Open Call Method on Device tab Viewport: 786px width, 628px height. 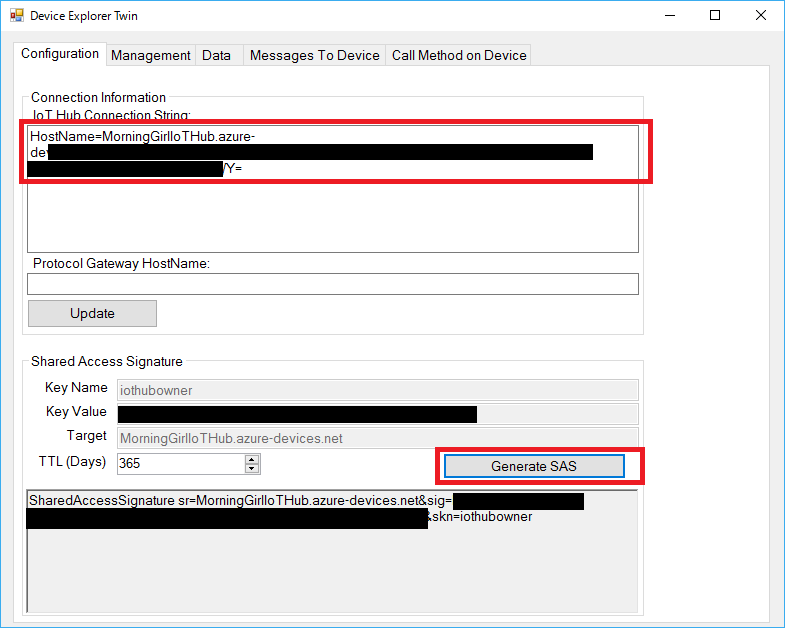click(459, 55)
